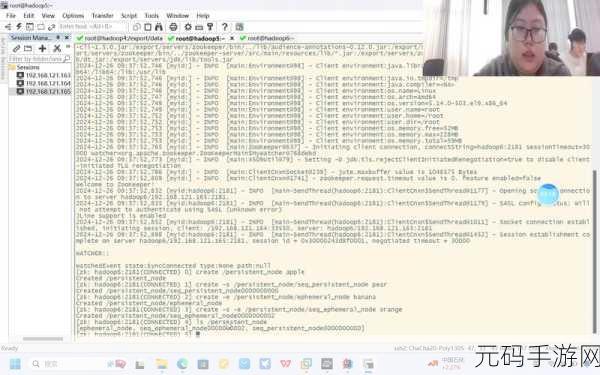This screenshot has height=375, width=600.
Task: Focus the Enter host input box
Action: pos(92,27)
